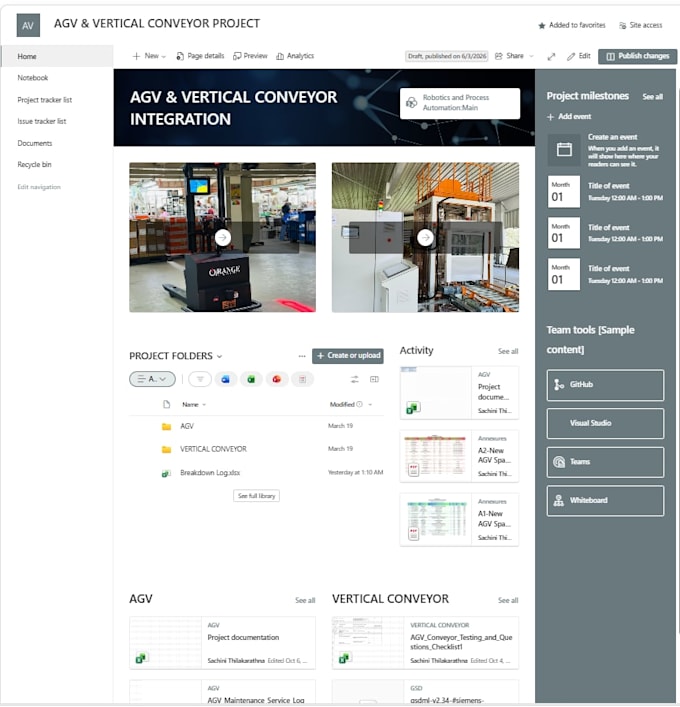Open Issue tracker list
Viewport: 680px width, 707px height.
(42, 121)
